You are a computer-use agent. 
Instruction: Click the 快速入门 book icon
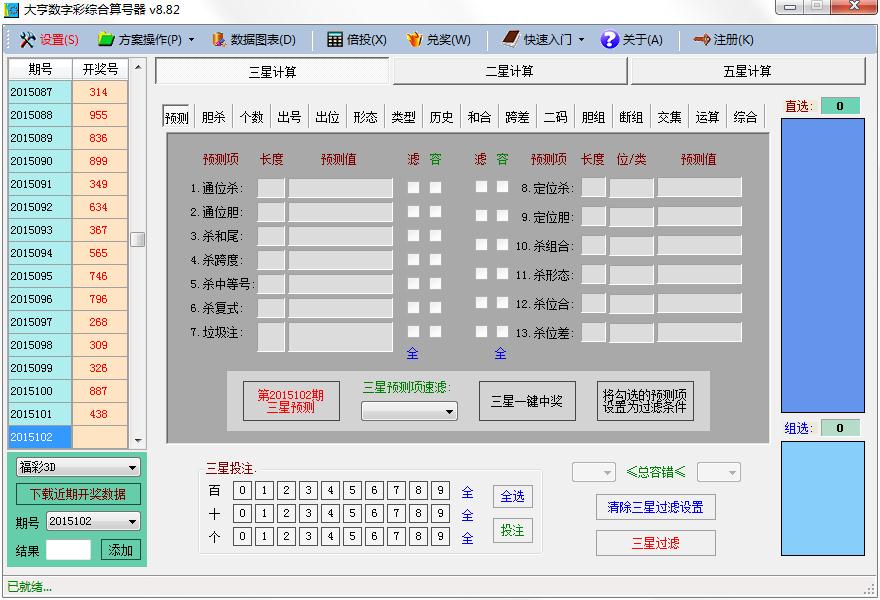[x=510, y=40]
